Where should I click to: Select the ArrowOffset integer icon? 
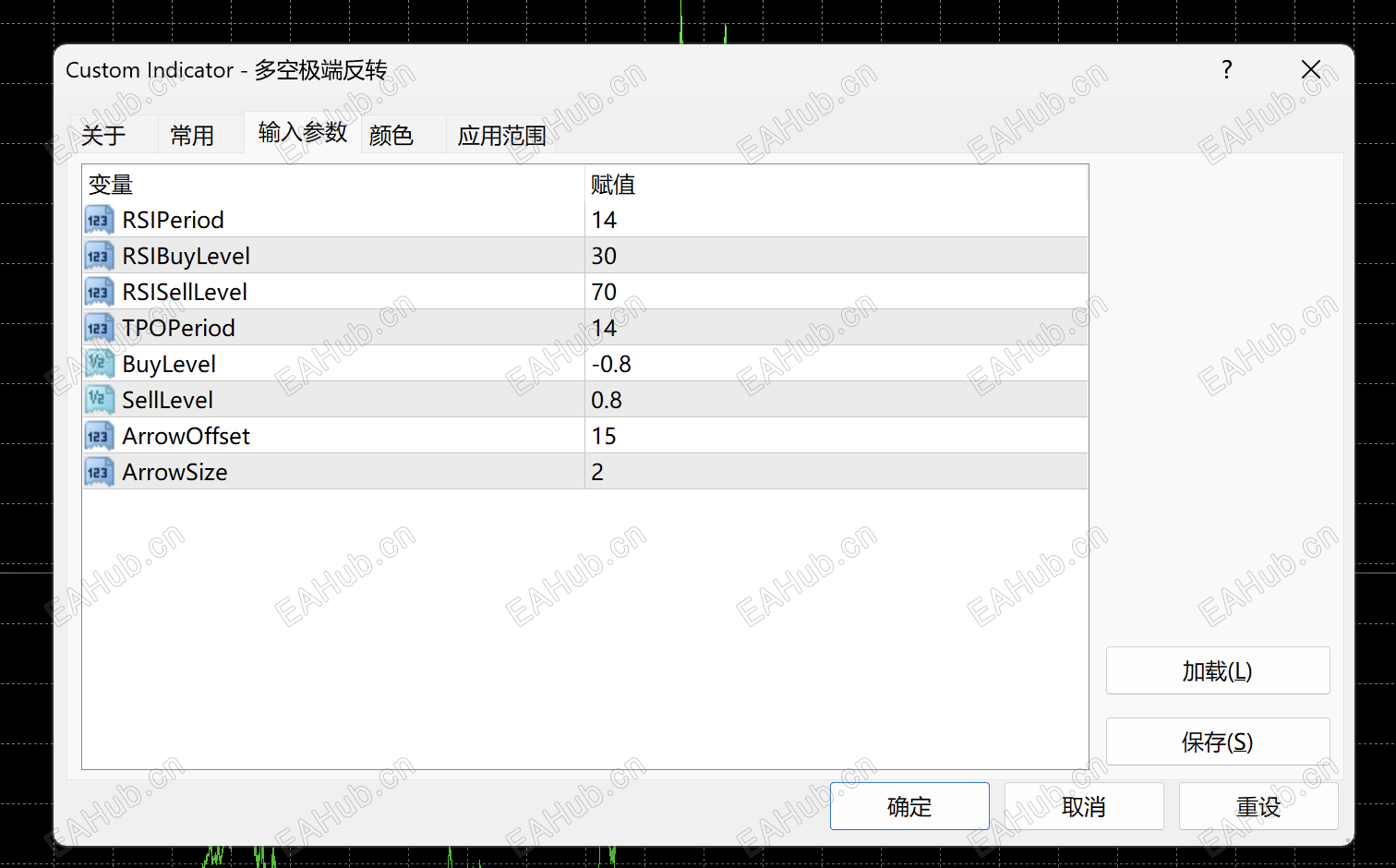[98, 435]
